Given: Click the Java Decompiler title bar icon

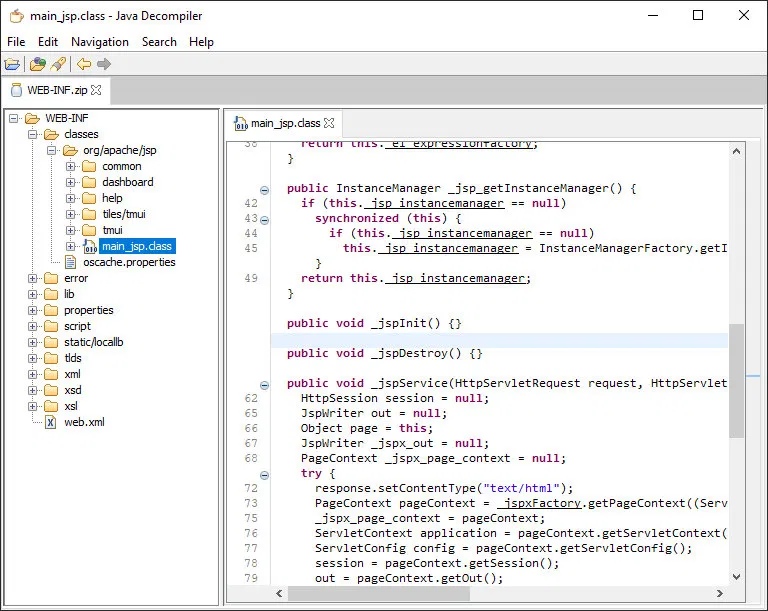Looking at the screenshot, I should [x=17, y=16].
